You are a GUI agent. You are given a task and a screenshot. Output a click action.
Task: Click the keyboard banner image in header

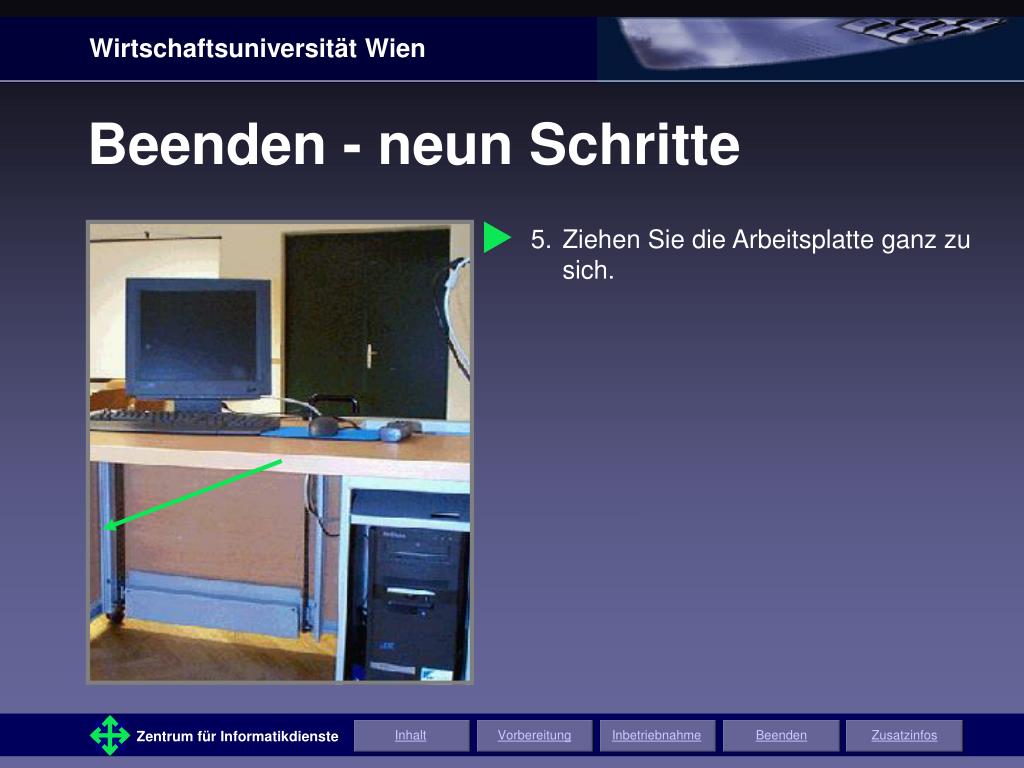coord(810,48)
